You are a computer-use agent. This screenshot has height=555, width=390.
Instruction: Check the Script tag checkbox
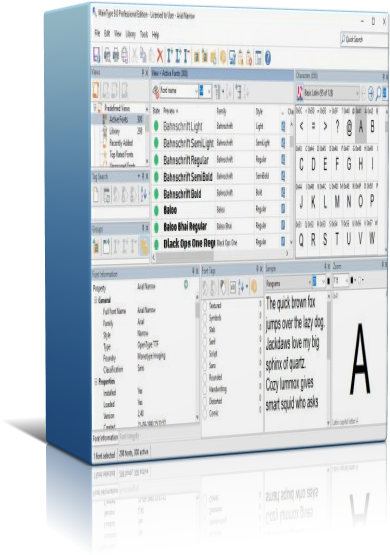click(x=205, y=354)
